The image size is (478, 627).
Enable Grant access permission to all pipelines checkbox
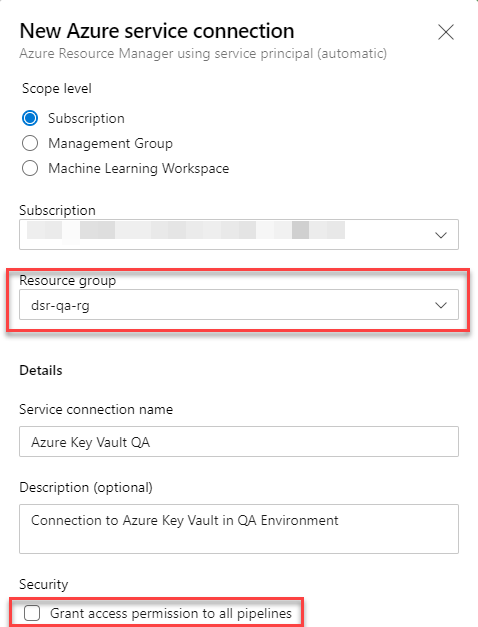[x=32, y=613]
